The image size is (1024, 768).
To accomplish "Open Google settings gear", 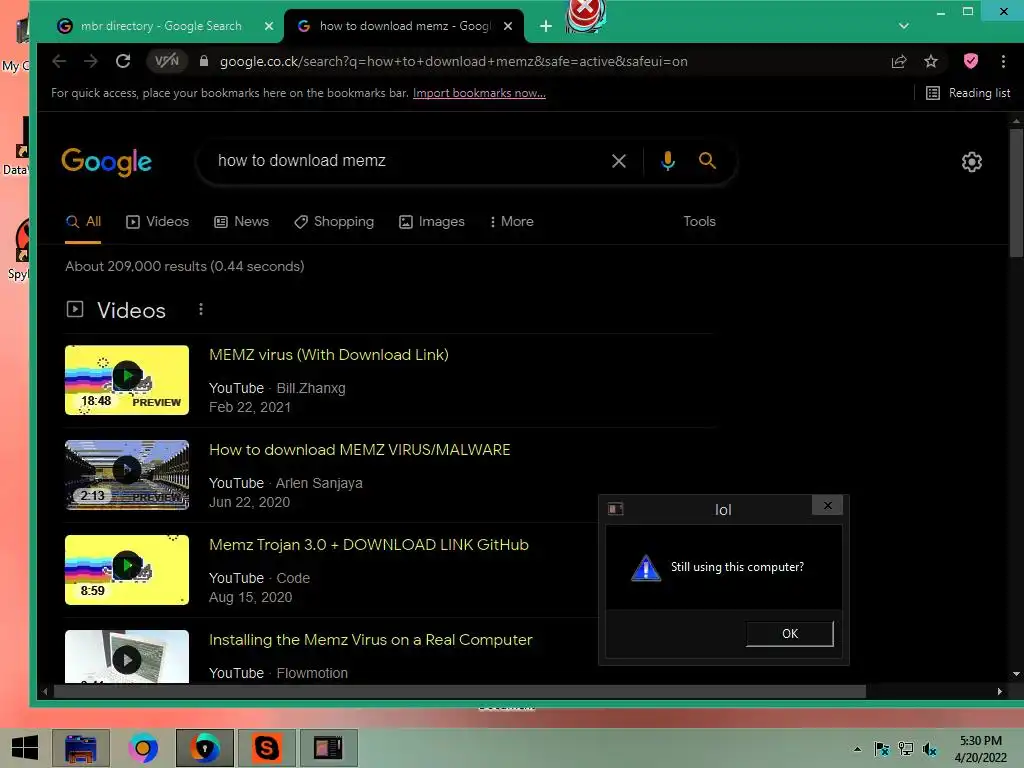I will pos(972,162).
